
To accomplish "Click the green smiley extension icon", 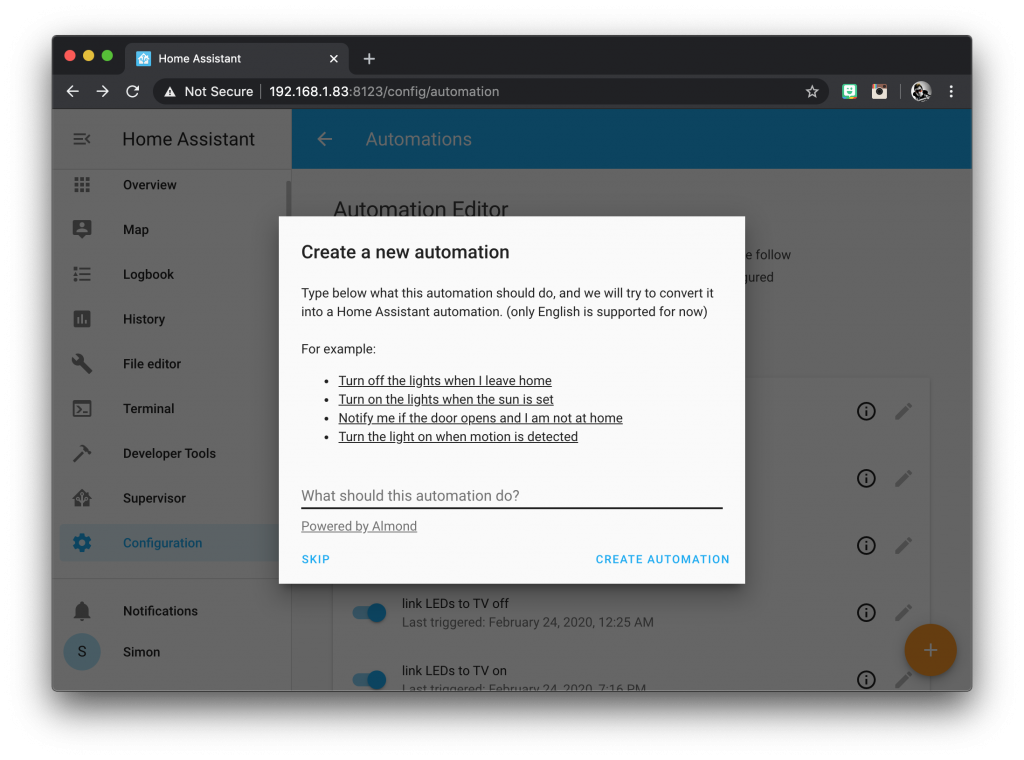I will click(849, 91).
